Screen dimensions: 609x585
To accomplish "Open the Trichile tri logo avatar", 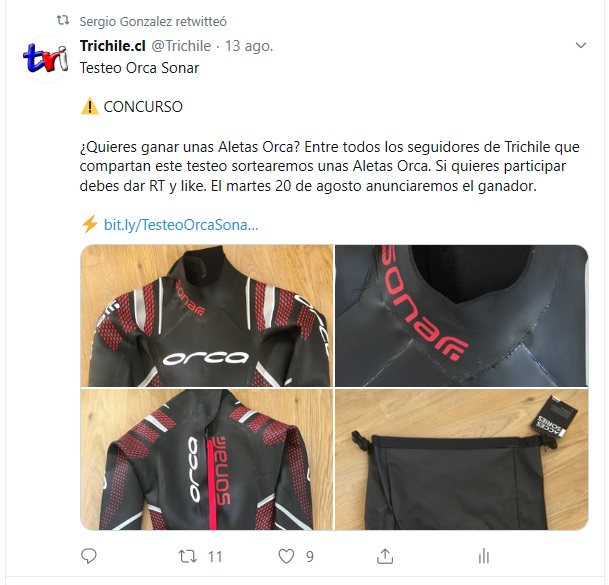I will (45, 59).
